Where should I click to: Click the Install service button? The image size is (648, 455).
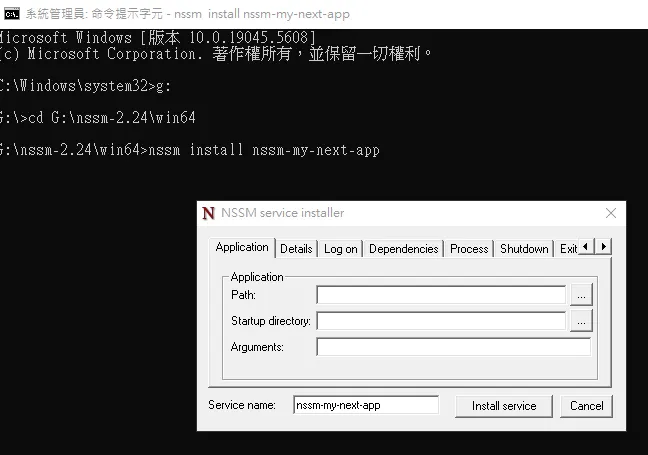click(504, 406)
